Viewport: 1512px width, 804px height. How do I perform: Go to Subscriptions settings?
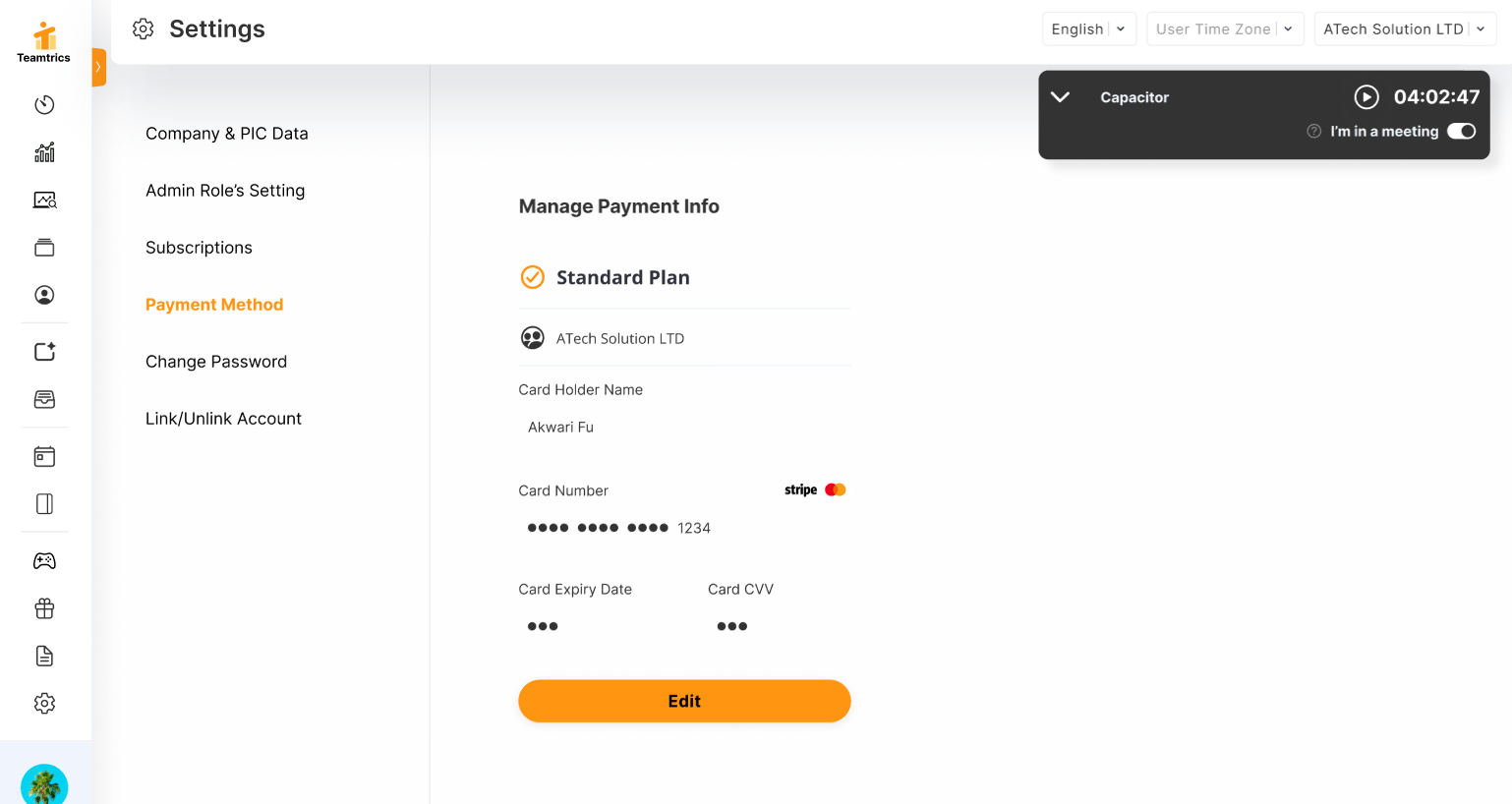point(199,248)
